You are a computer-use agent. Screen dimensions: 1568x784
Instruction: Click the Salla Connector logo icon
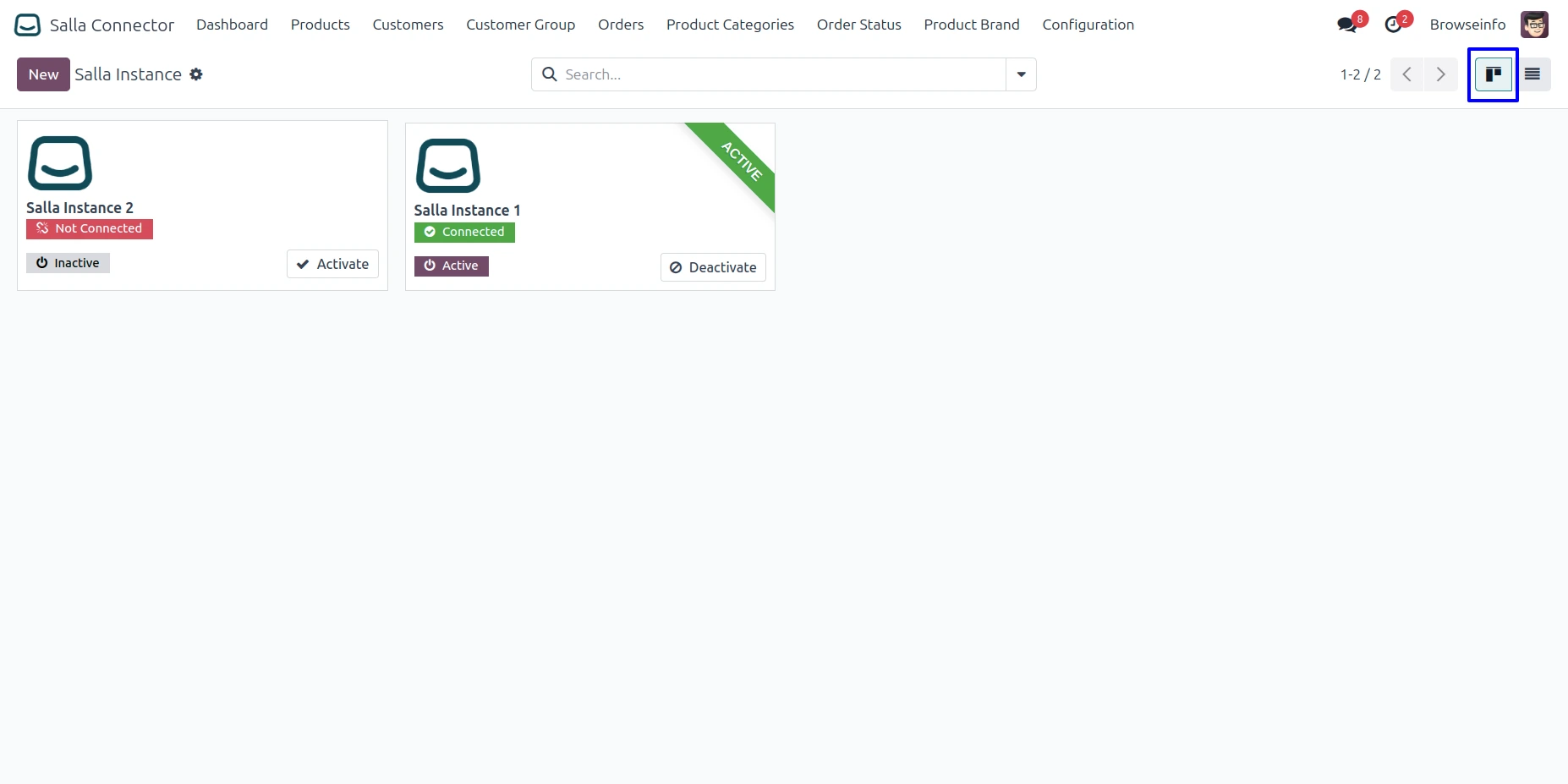coord(27,25)
